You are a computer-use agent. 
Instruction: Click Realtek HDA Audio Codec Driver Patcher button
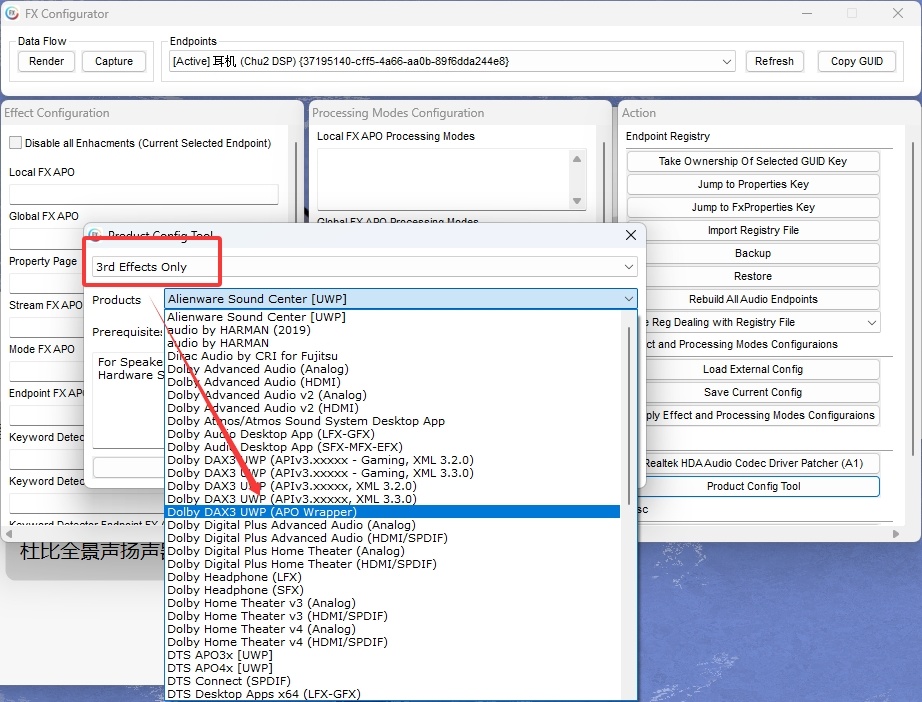pos(759,463)
